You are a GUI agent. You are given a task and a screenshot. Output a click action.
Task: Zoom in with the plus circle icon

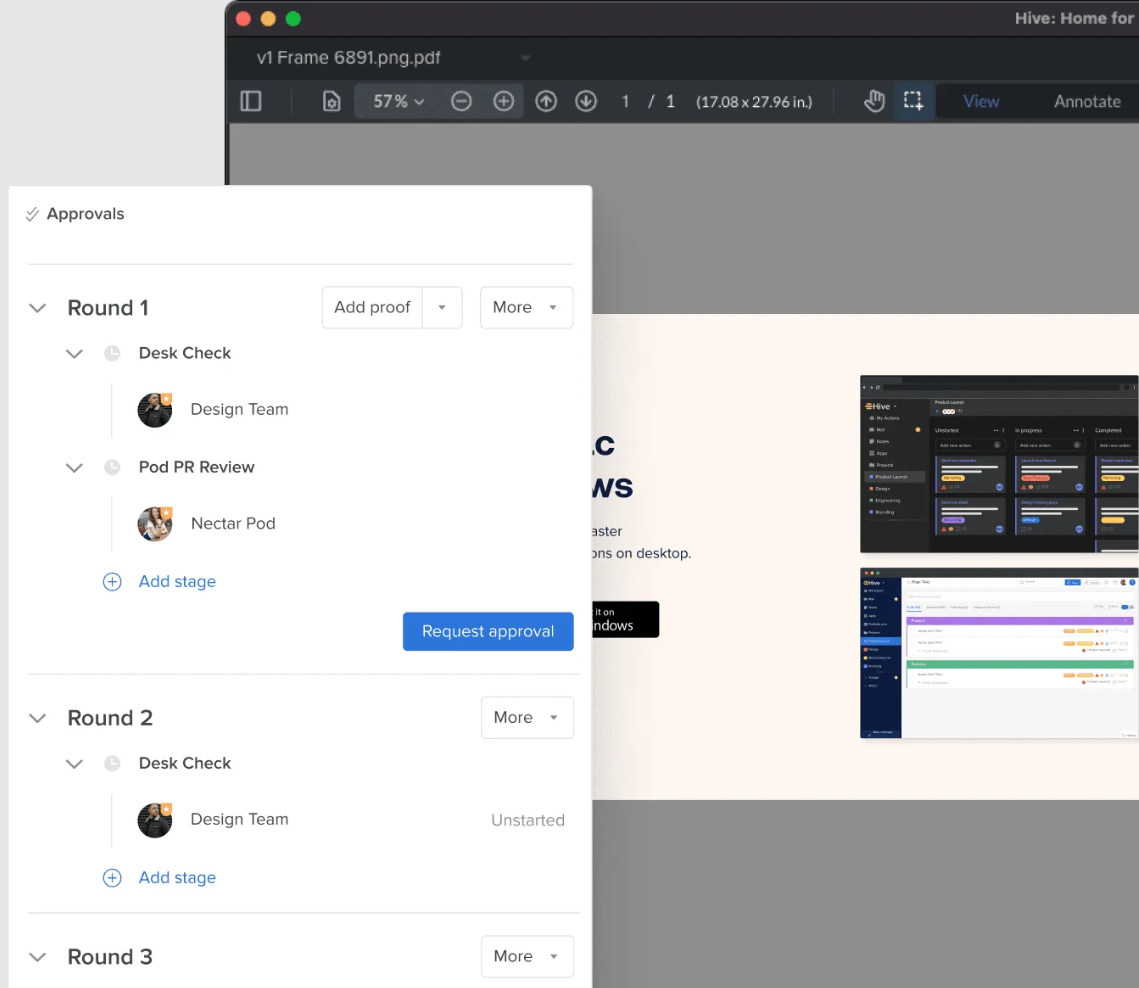coord(503,101)
